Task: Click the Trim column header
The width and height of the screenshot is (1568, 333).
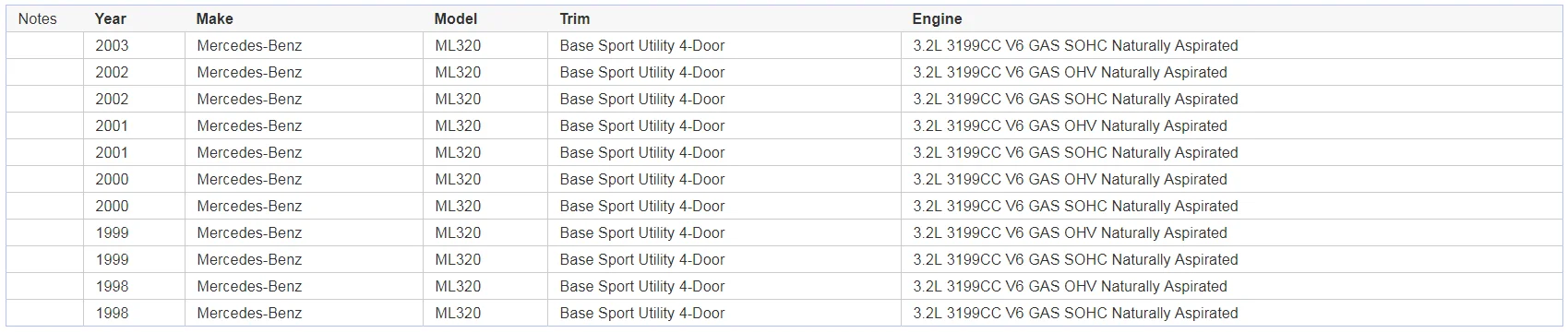Action: 574,18
